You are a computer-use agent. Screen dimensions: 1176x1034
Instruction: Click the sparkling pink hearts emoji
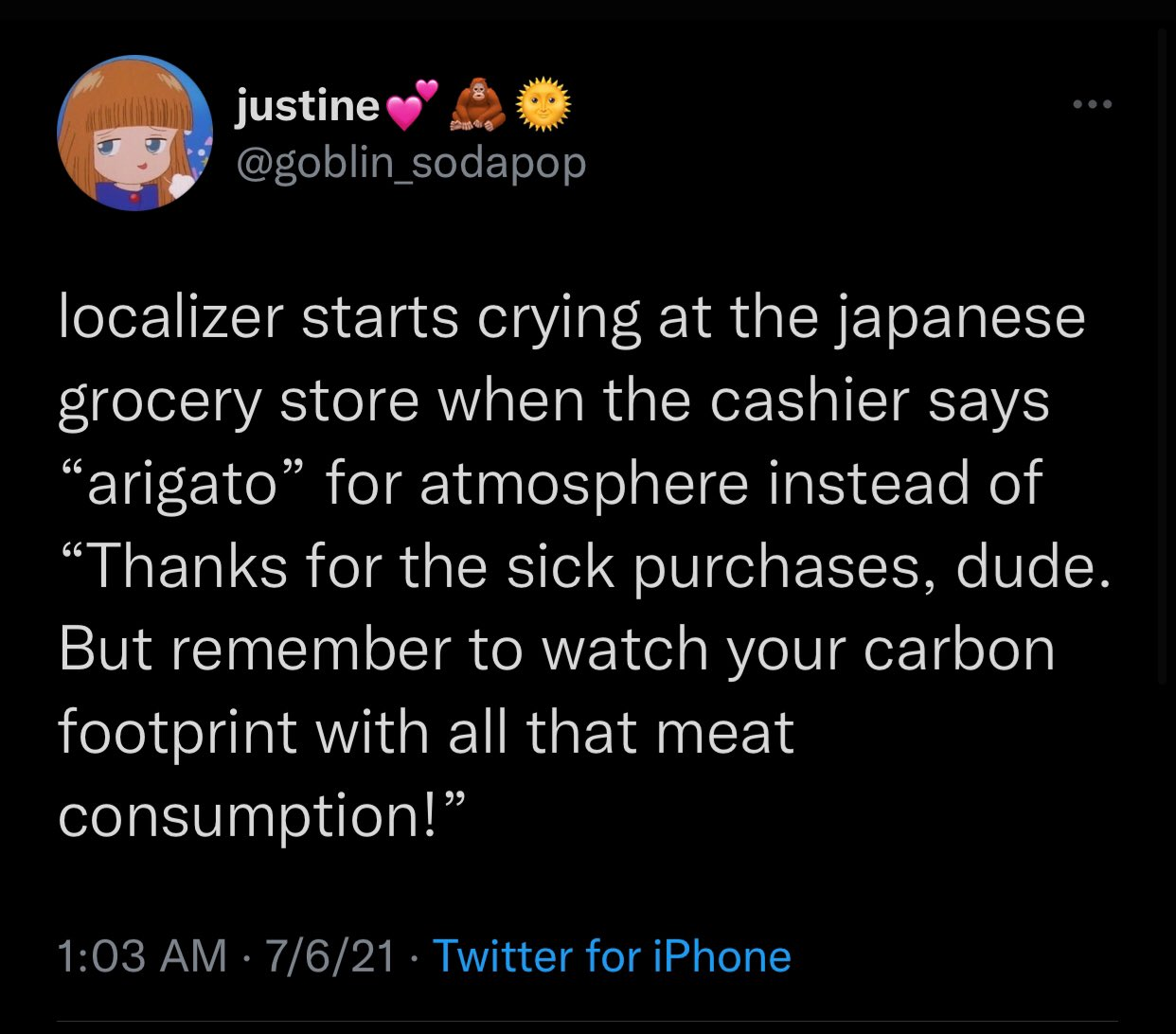click(415, 104)
